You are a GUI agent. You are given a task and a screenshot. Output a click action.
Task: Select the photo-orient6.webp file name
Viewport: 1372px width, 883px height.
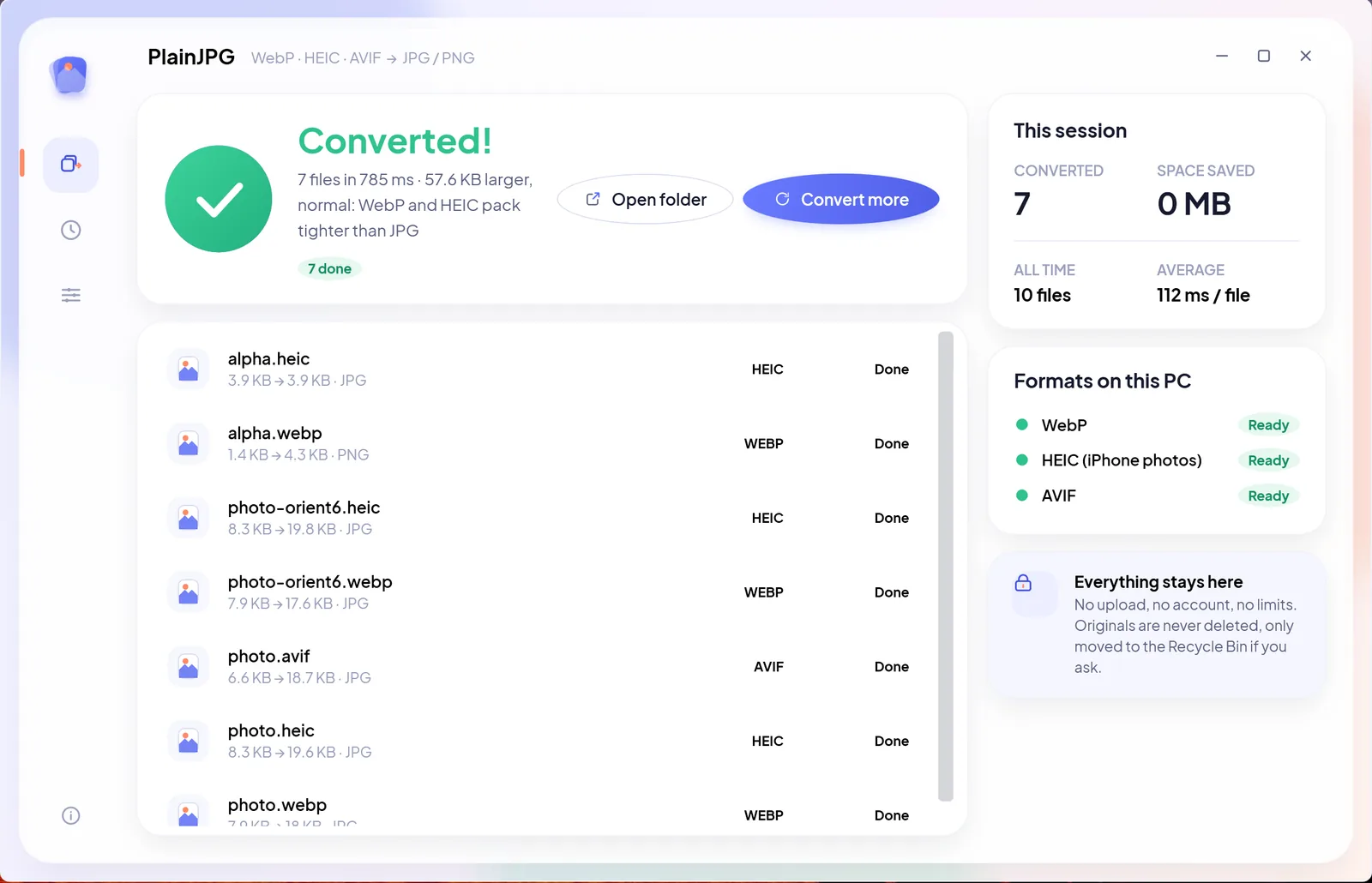310,582
